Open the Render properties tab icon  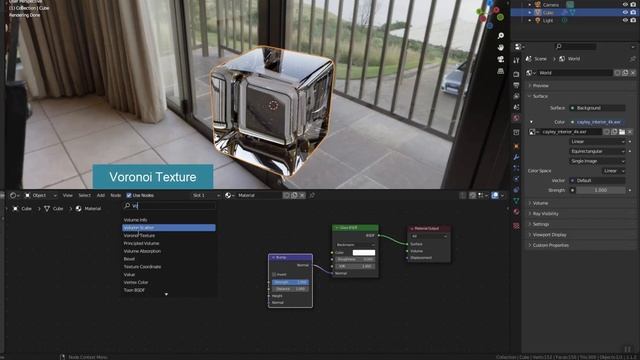tap(516, 74)
